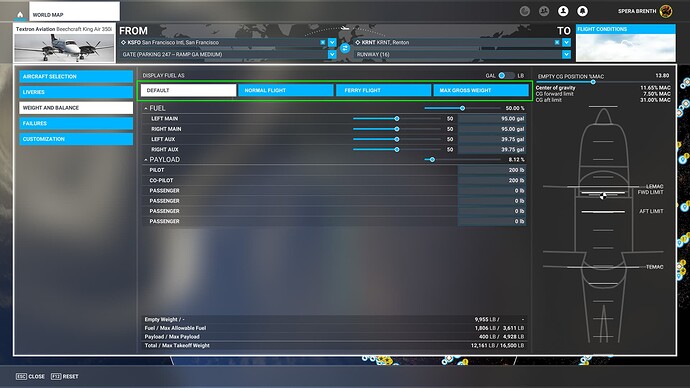Click the 8.12 % payload value
The image size is (690, 388).
517,160
